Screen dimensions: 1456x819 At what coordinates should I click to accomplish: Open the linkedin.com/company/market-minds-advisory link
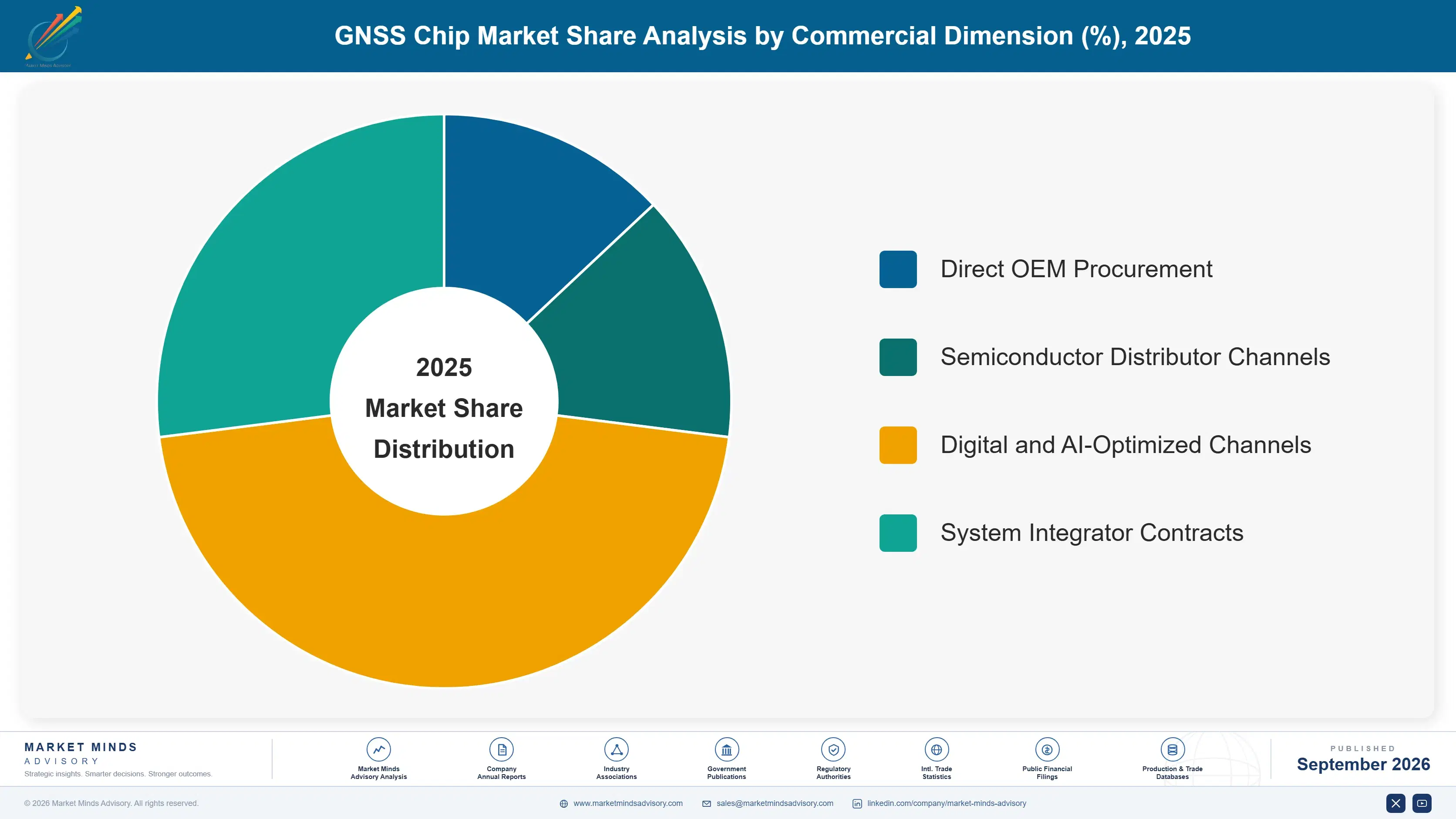(947, 803)
